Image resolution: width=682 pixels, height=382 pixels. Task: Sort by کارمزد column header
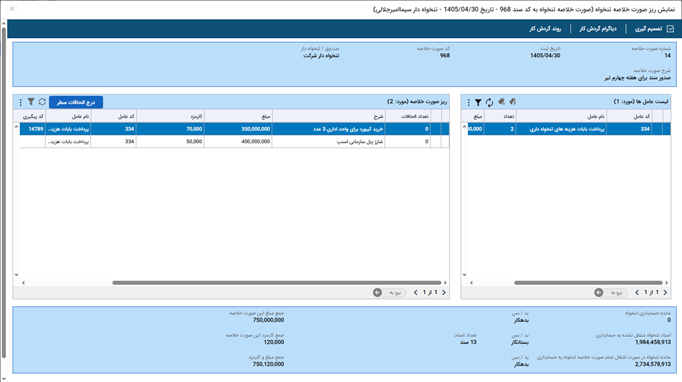(170, 116)
